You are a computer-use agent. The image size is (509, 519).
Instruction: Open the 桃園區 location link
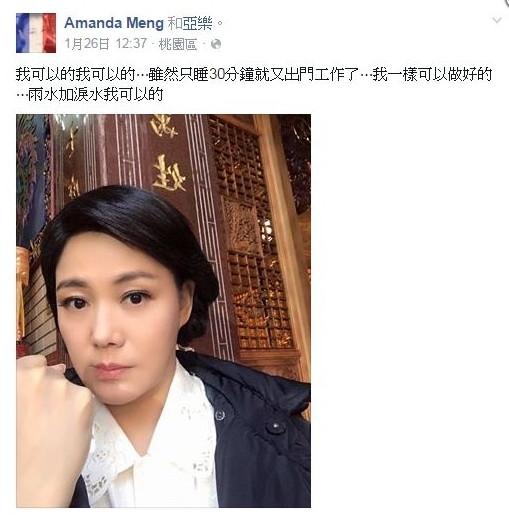(177, 44)
